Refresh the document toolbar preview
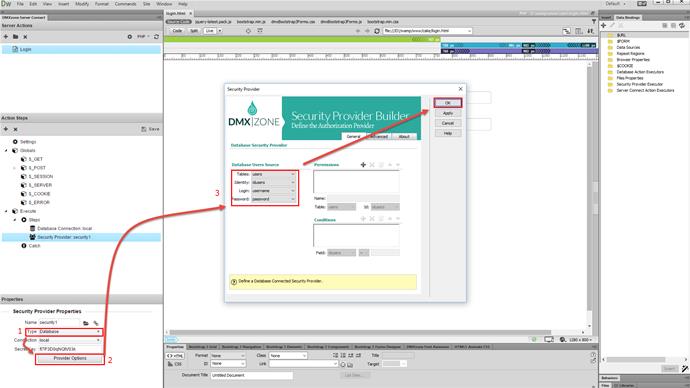This screenshot has width=690, height=388. point(377,31)
